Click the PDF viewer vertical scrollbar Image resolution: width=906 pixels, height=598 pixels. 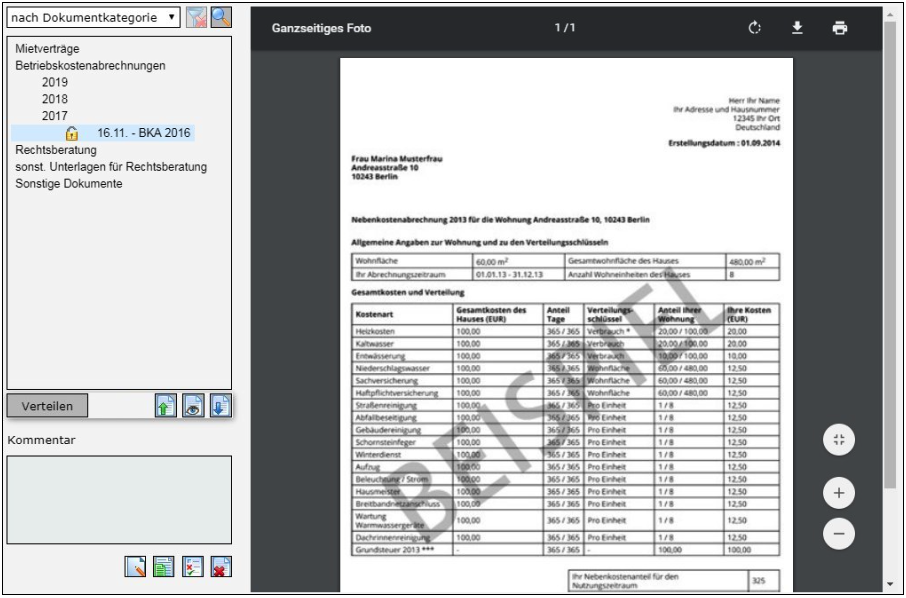coord(890,254)
